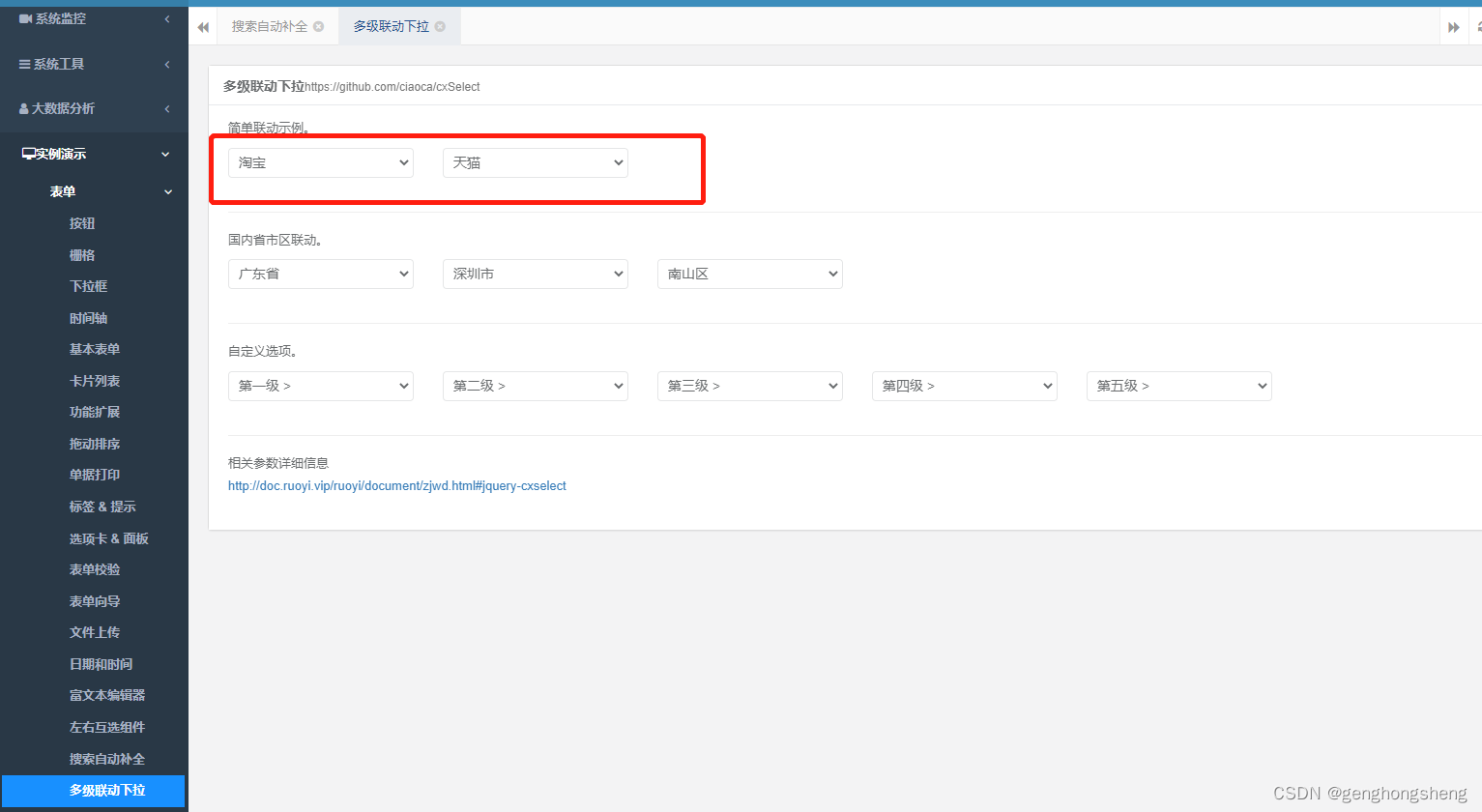Open the 南山区 district dropdown
This screenshot has height=812, width=1482.
[749, 274]
